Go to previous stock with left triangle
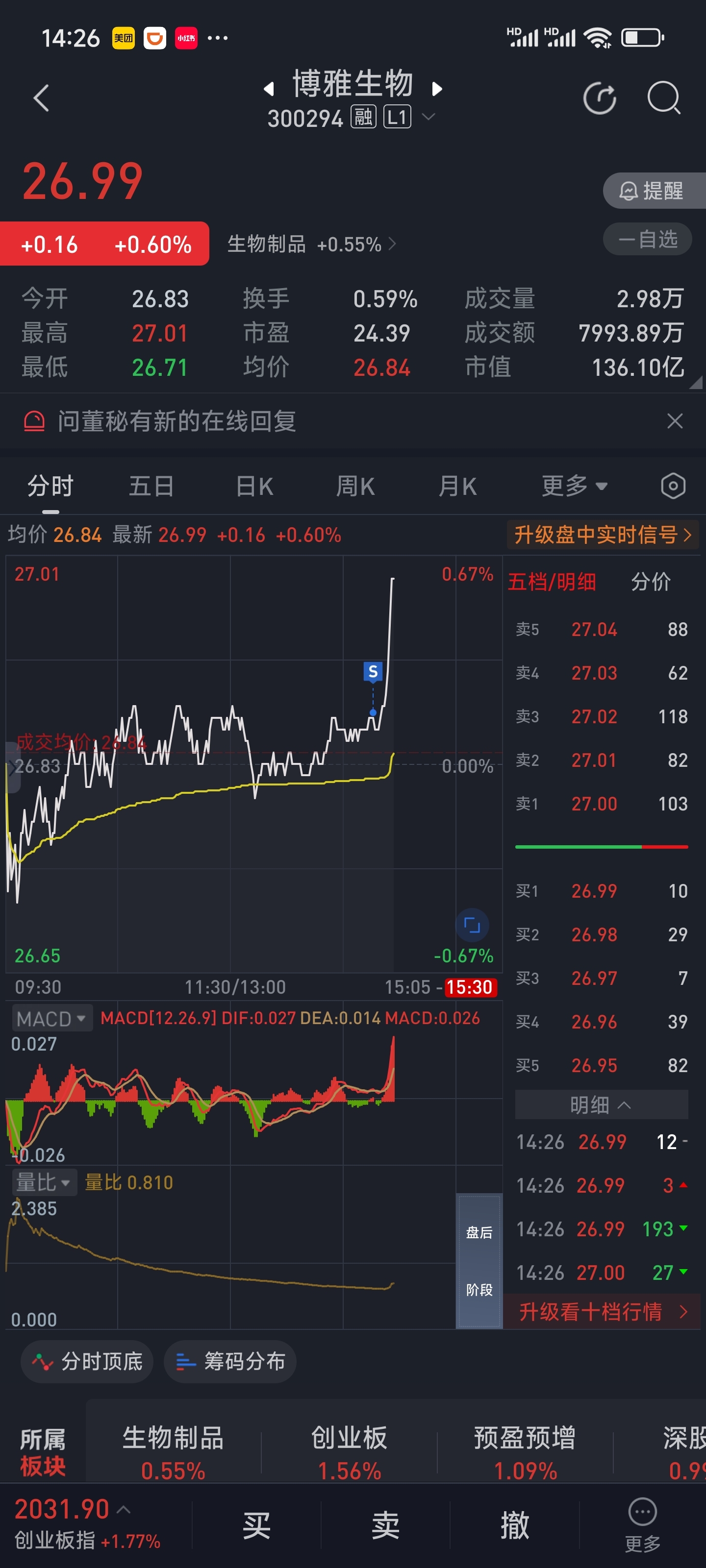This screenshot has height=1568, width=706. (269, 89)
